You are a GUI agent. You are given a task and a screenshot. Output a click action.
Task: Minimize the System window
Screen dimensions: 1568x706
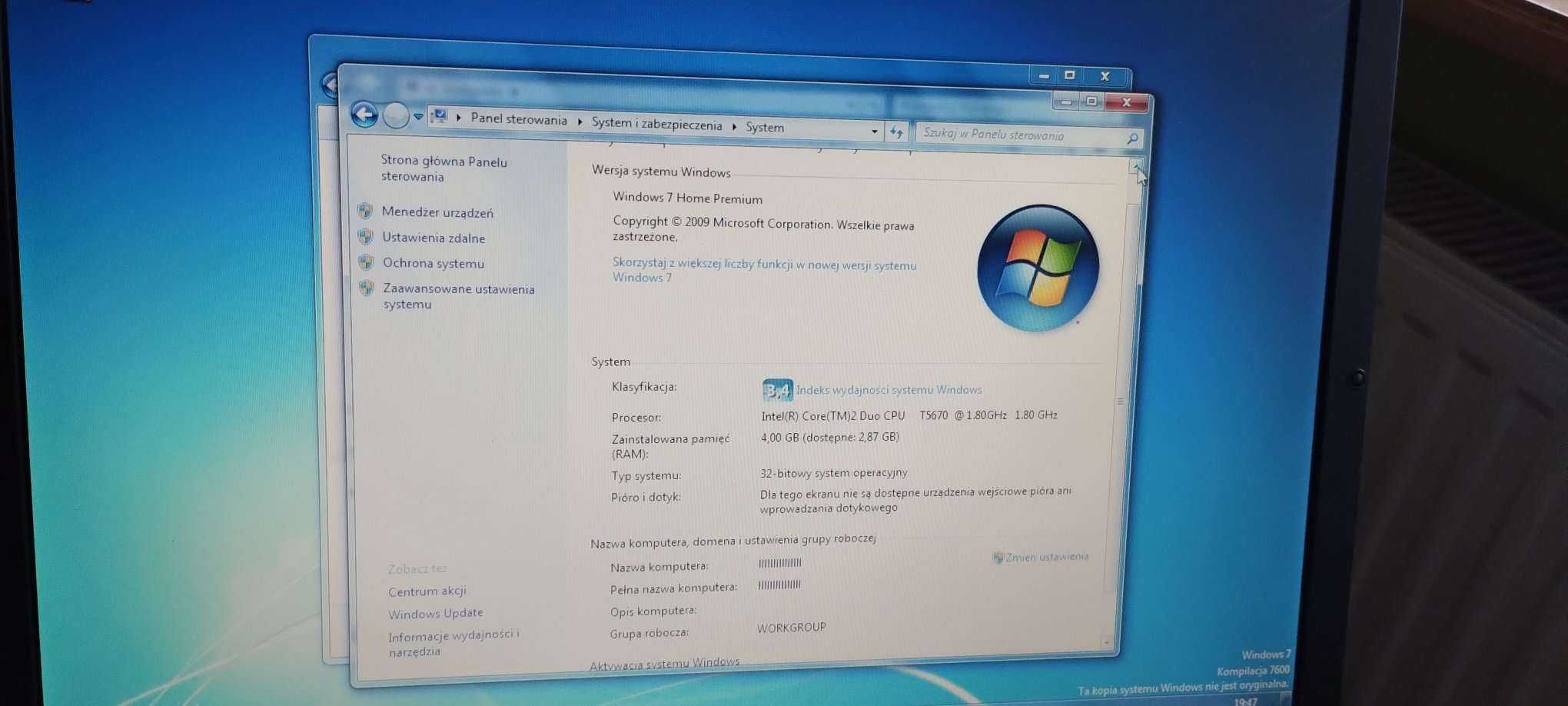point(1065,102)
